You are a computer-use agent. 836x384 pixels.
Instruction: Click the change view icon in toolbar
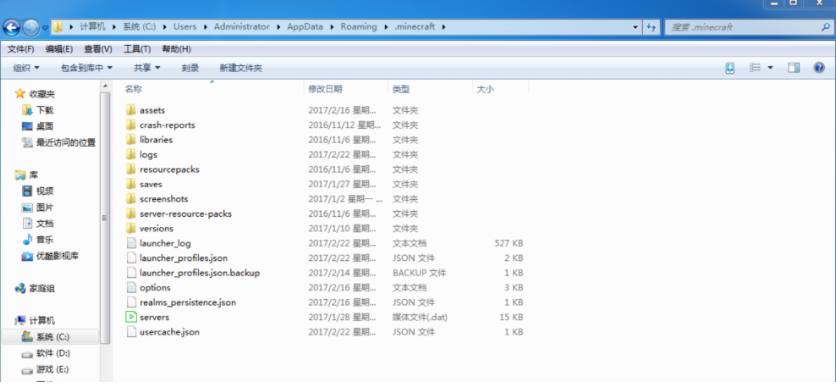[754, 68]
